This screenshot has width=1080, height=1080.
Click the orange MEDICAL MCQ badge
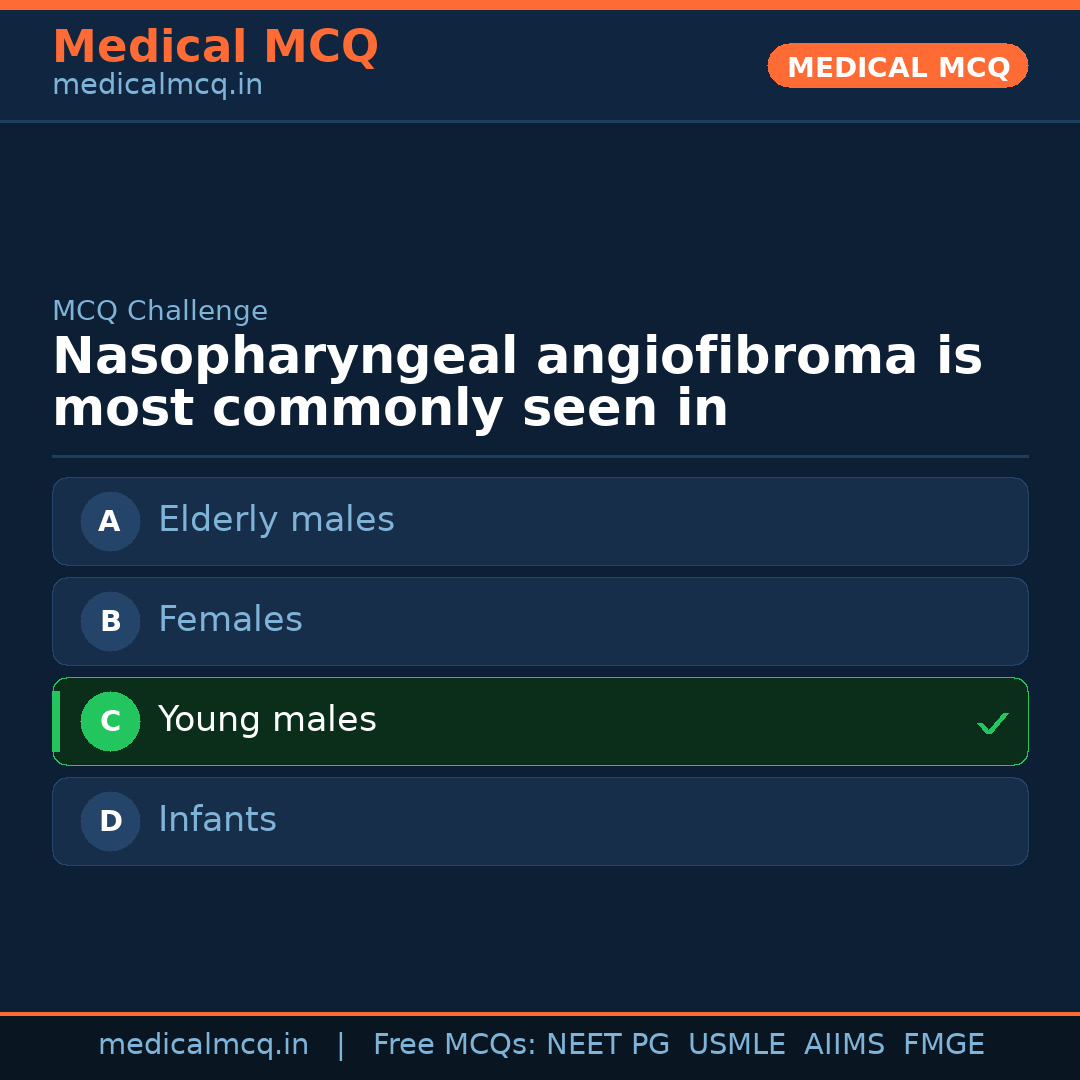(x=897, y=66)
